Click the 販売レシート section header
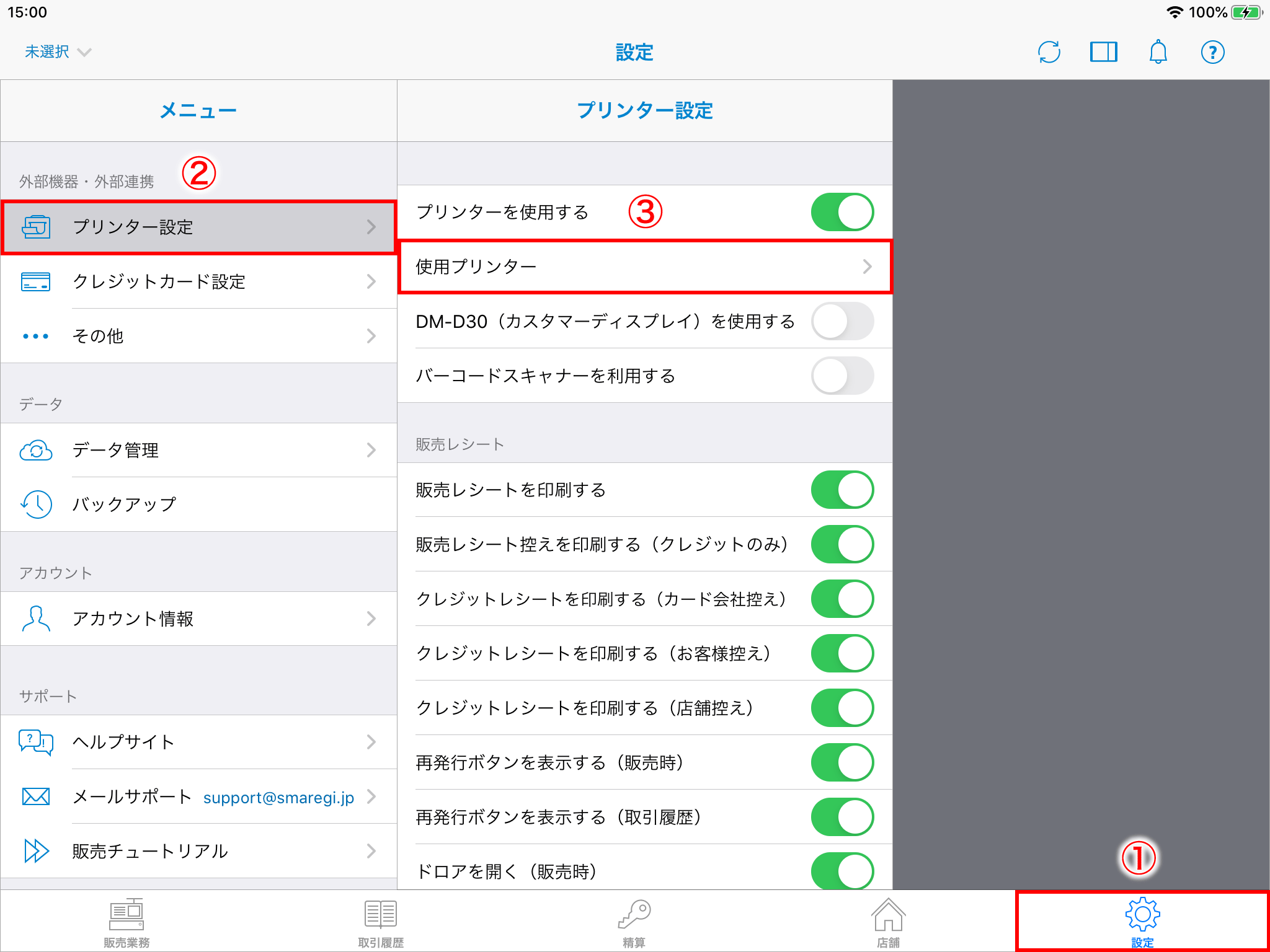 [460, 444]
